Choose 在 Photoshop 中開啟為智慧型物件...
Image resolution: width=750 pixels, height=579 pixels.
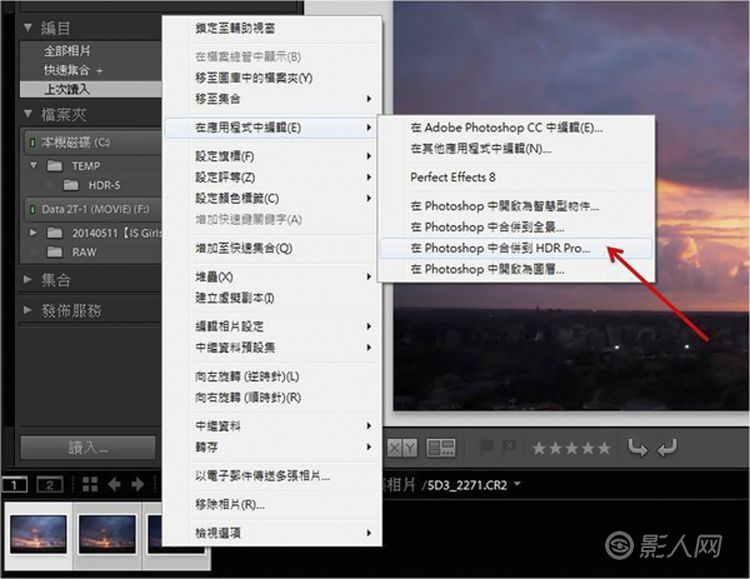tap(516, 206)
